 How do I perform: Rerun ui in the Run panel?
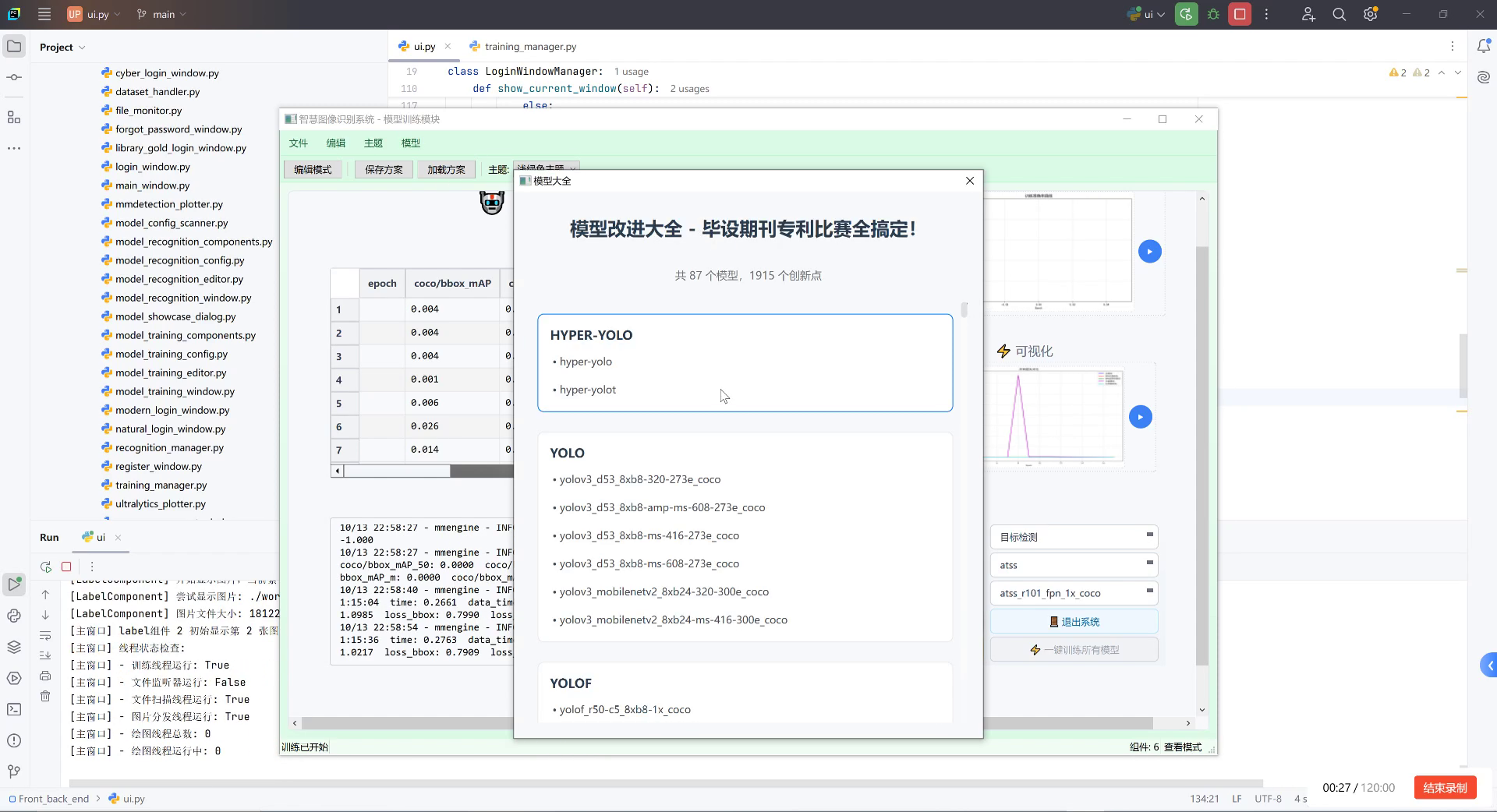coord(46,567)
